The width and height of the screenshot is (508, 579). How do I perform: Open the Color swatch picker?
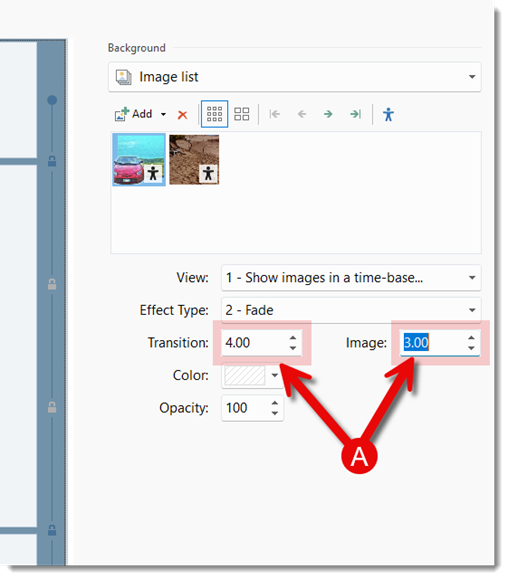(x=252, y=375)
